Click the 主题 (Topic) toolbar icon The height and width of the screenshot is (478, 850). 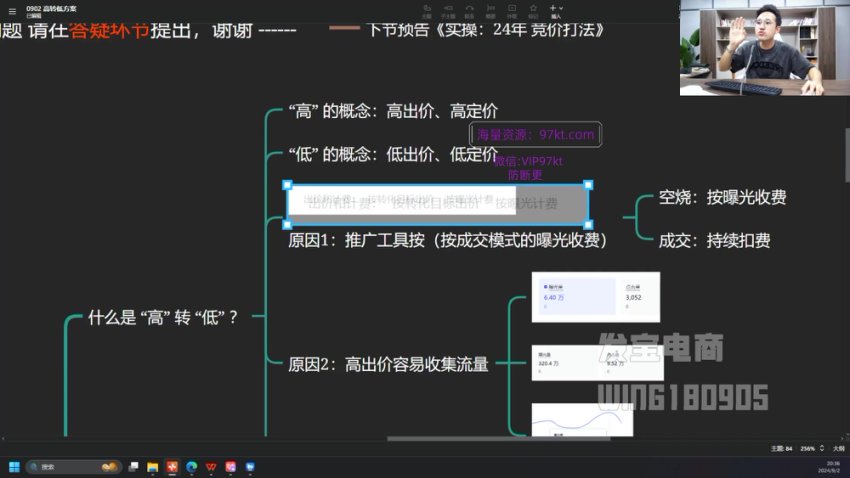tap(426, 11)
